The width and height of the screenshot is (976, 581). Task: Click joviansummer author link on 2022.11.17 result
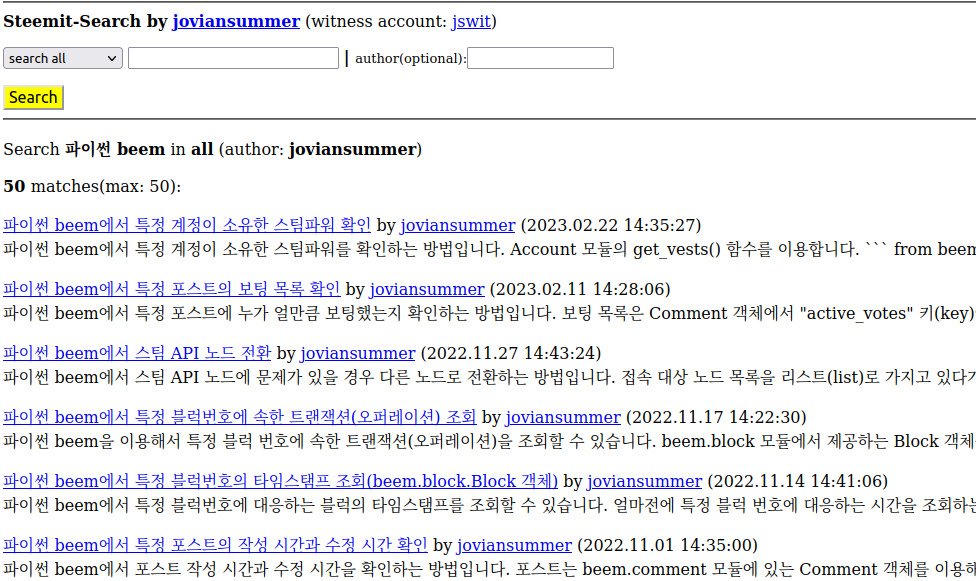click(563, 417)
